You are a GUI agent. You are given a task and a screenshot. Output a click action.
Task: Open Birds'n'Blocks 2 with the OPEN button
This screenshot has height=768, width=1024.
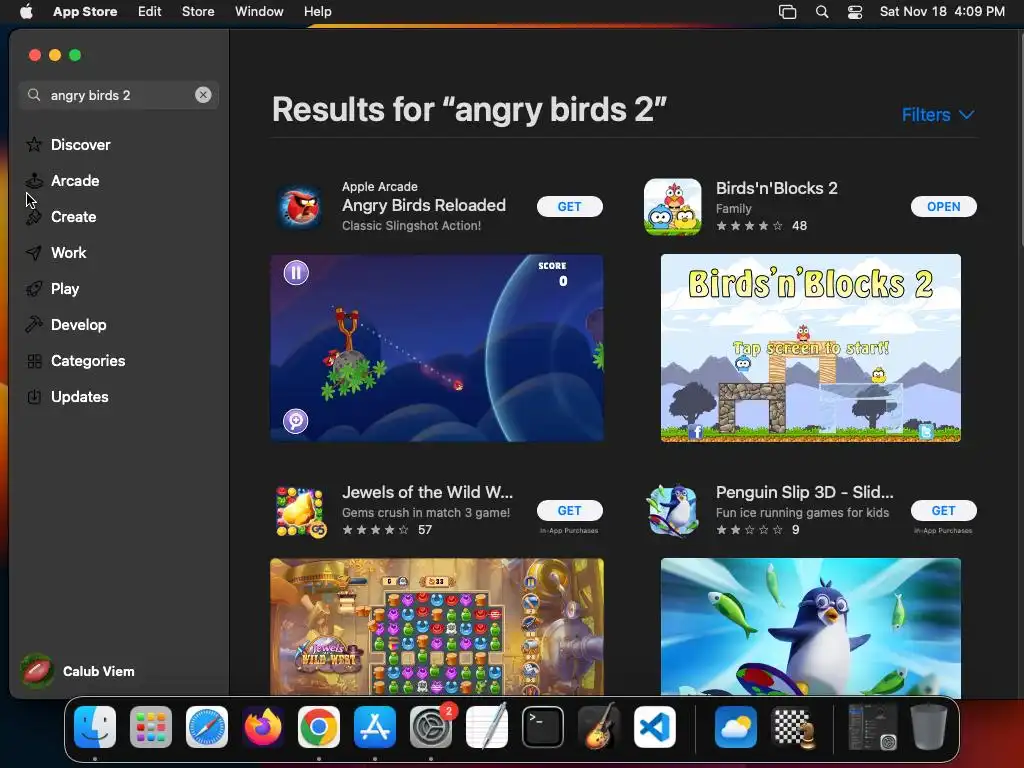coord(944,206)
